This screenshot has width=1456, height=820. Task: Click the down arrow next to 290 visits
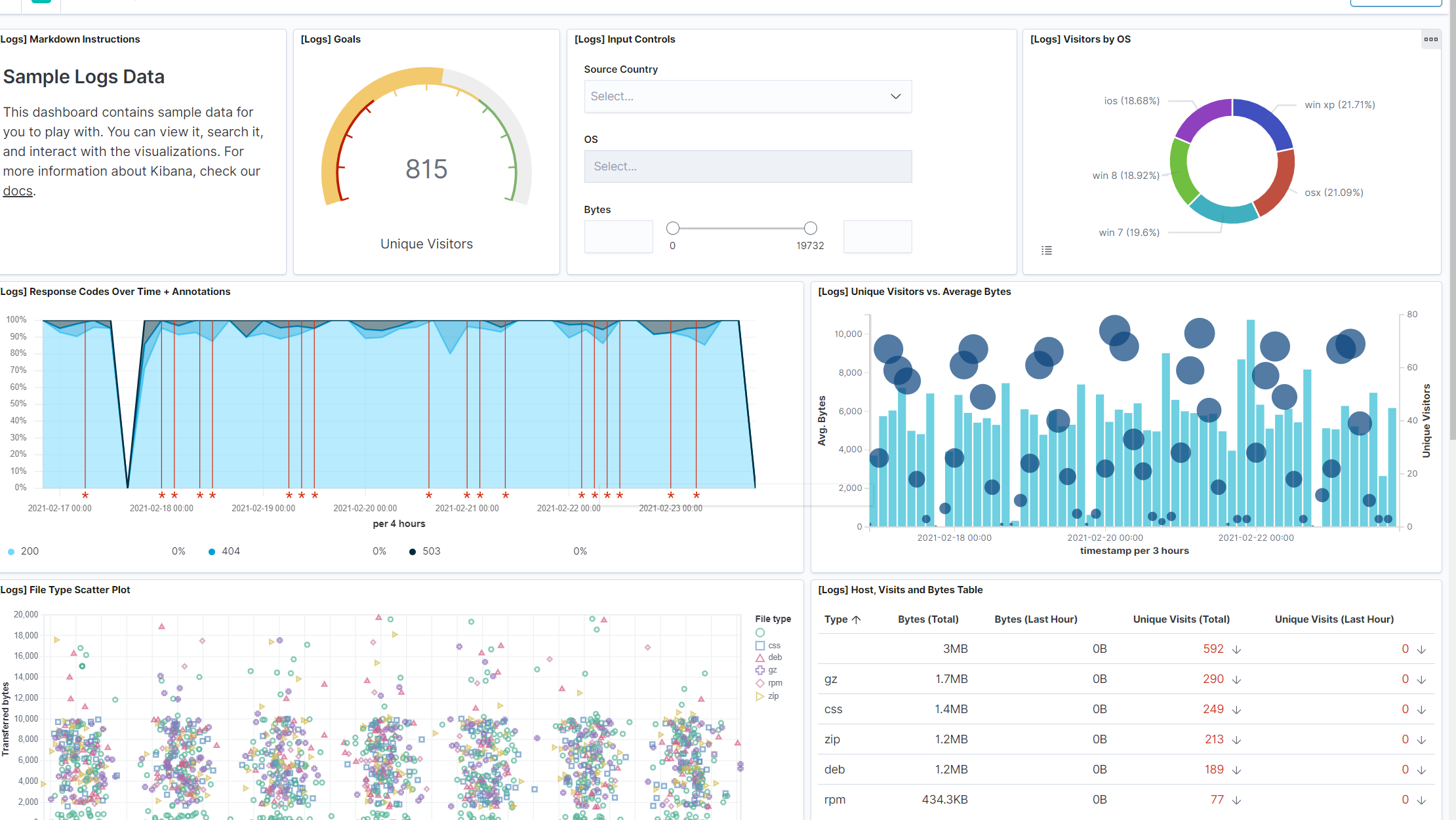click(x=1236, y=680)
